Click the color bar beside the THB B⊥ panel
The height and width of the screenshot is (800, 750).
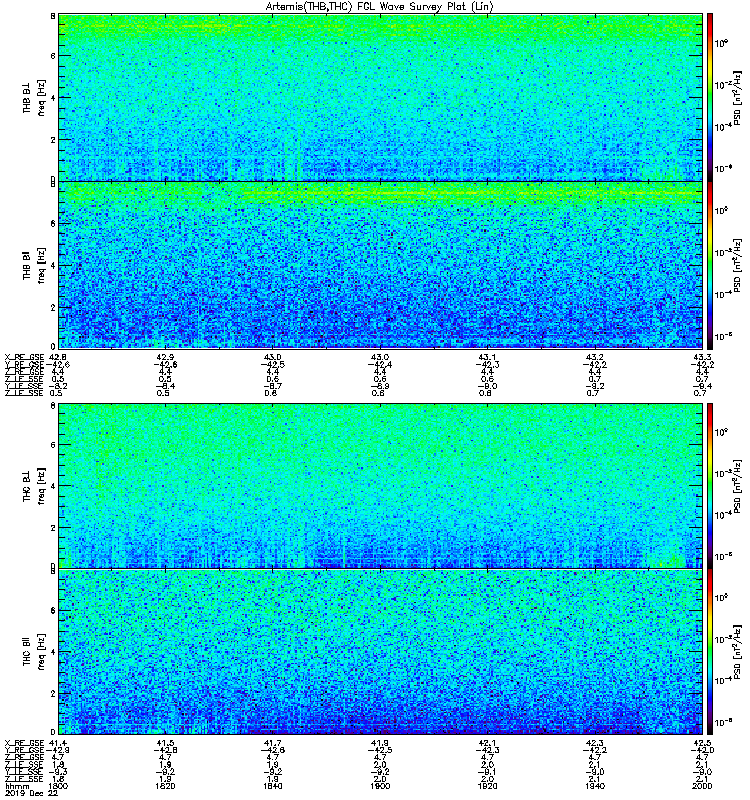point(709,97)
